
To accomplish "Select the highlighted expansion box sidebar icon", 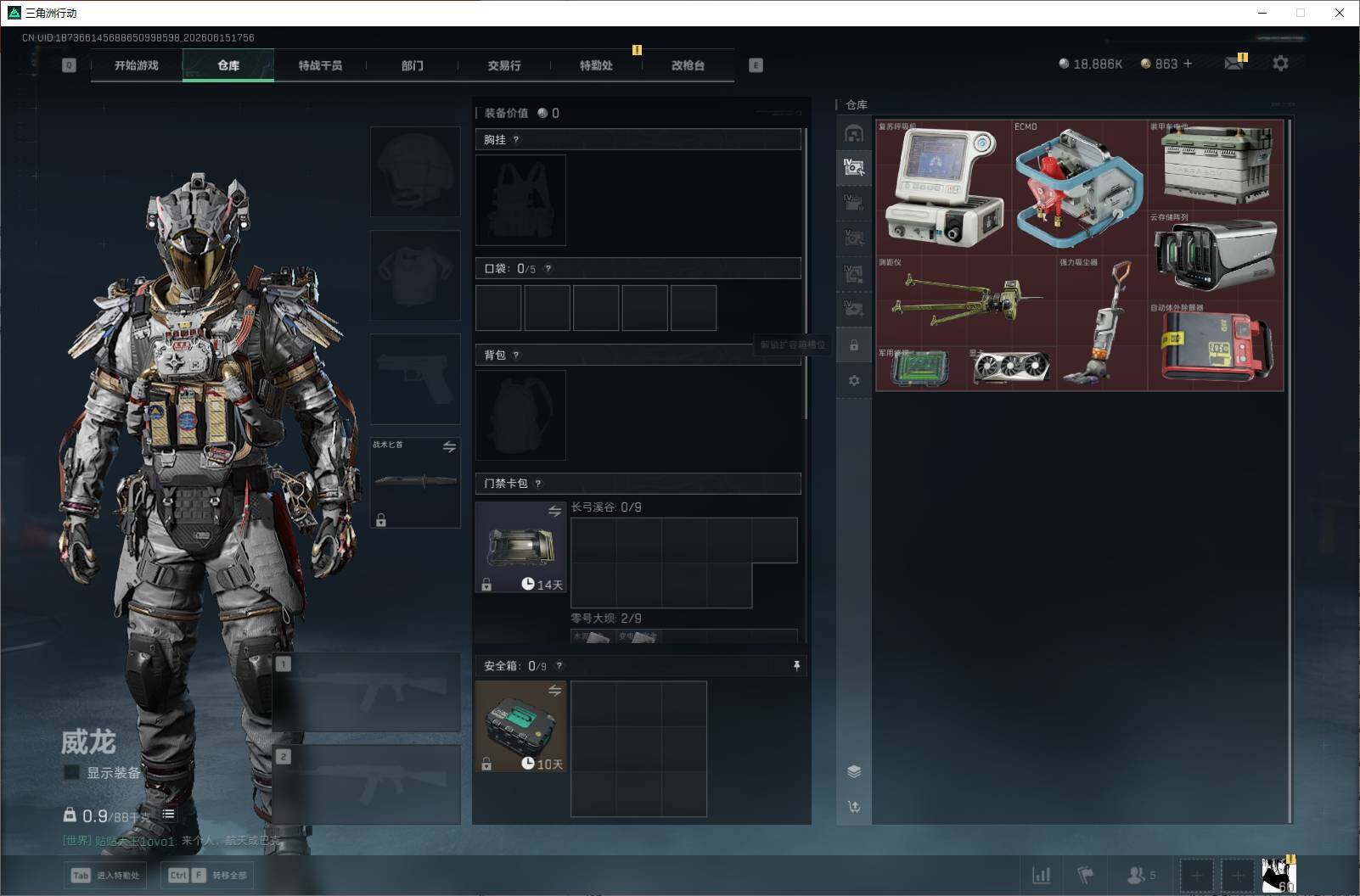I will click(854, 167).
